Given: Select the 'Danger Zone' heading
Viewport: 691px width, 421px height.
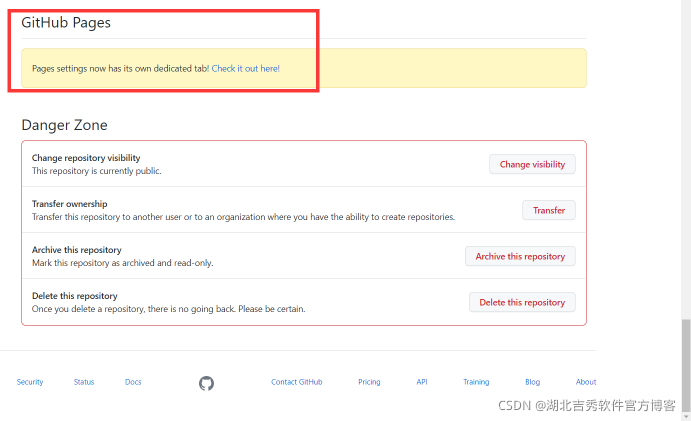Looking at the screenshot, I should click(x=64, y=125).
